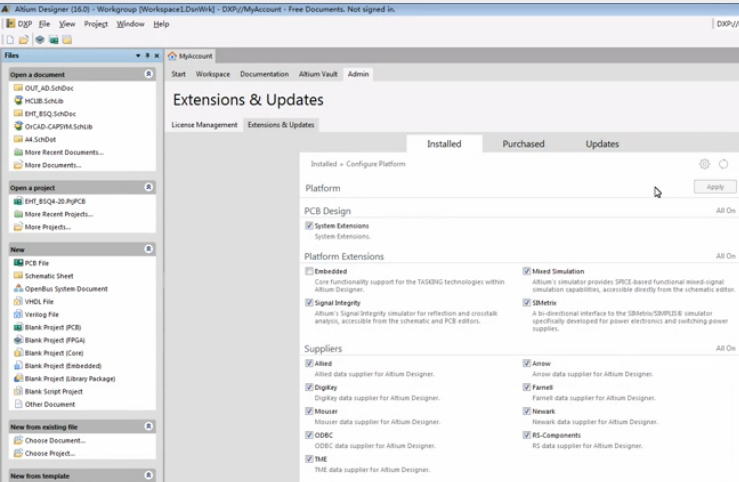Viewport: 739px width, 482px height.
Task: Open the Help menu
Action: point(161,24)
